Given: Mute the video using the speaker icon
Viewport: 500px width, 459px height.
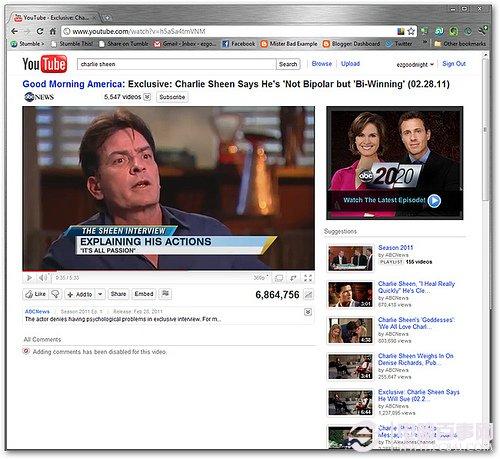Looking at the screenshot, I should 43,278.
